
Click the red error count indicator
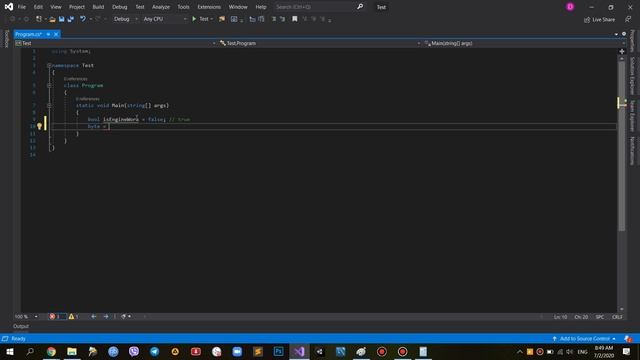(x=57, y=317)
